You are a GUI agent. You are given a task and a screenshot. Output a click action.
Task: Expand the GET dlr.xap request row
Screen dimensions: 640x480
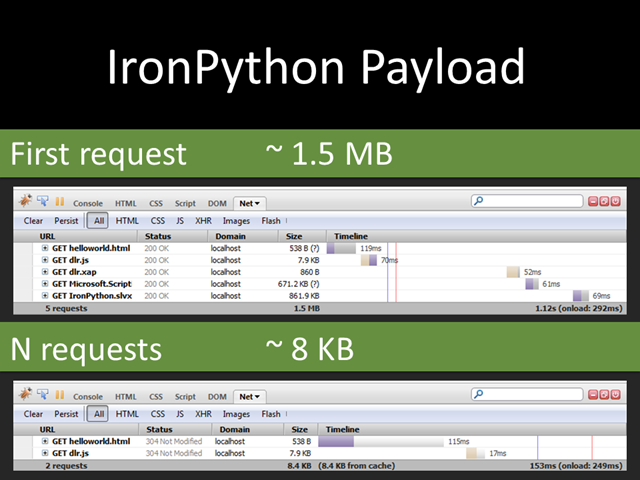click(45, 272)
